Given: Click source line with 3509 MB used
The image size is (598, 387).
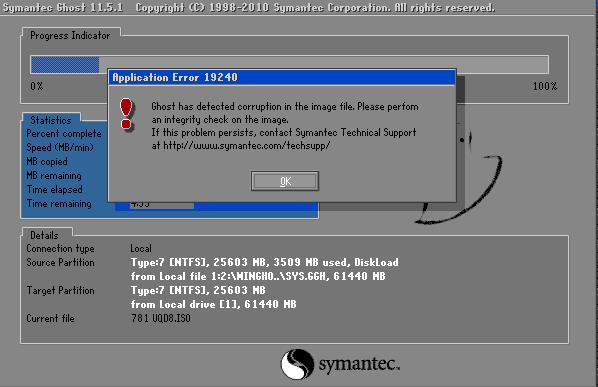Looking at the screenshot, I should point(265,262).
